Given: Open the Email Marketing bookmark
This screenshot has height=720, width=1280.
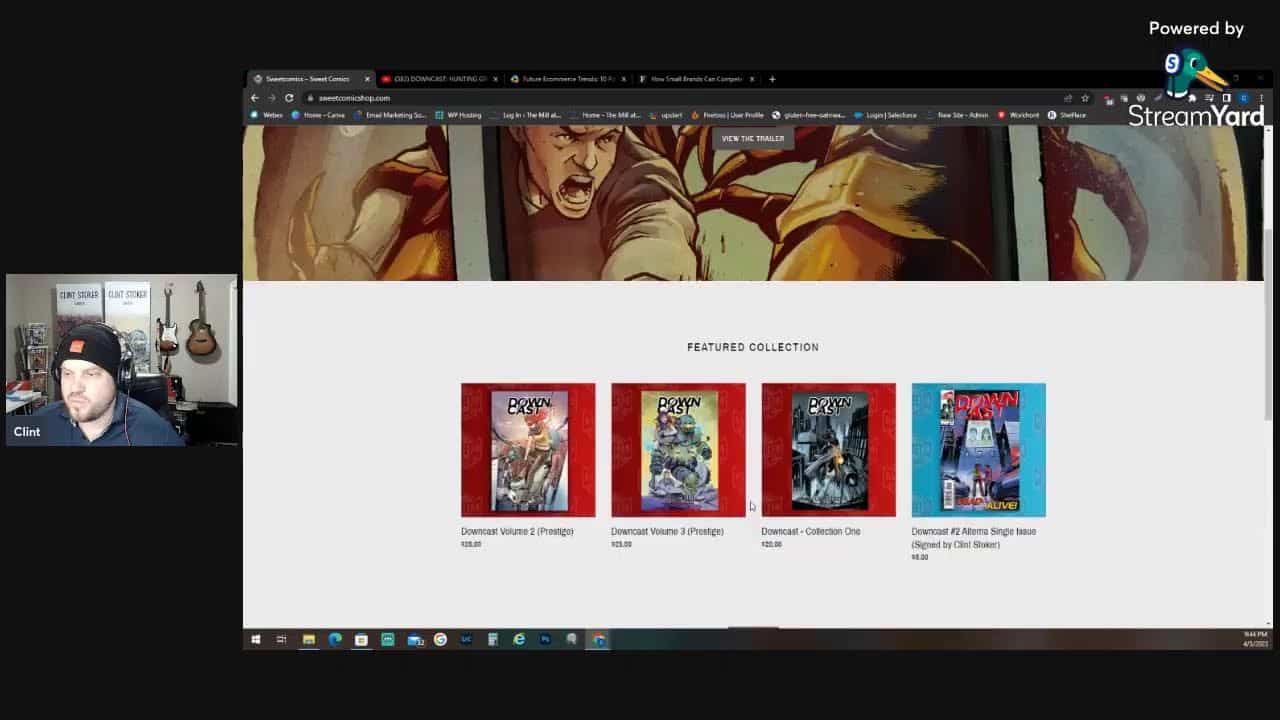Looking at the screenshot, I should pos(391,115).
